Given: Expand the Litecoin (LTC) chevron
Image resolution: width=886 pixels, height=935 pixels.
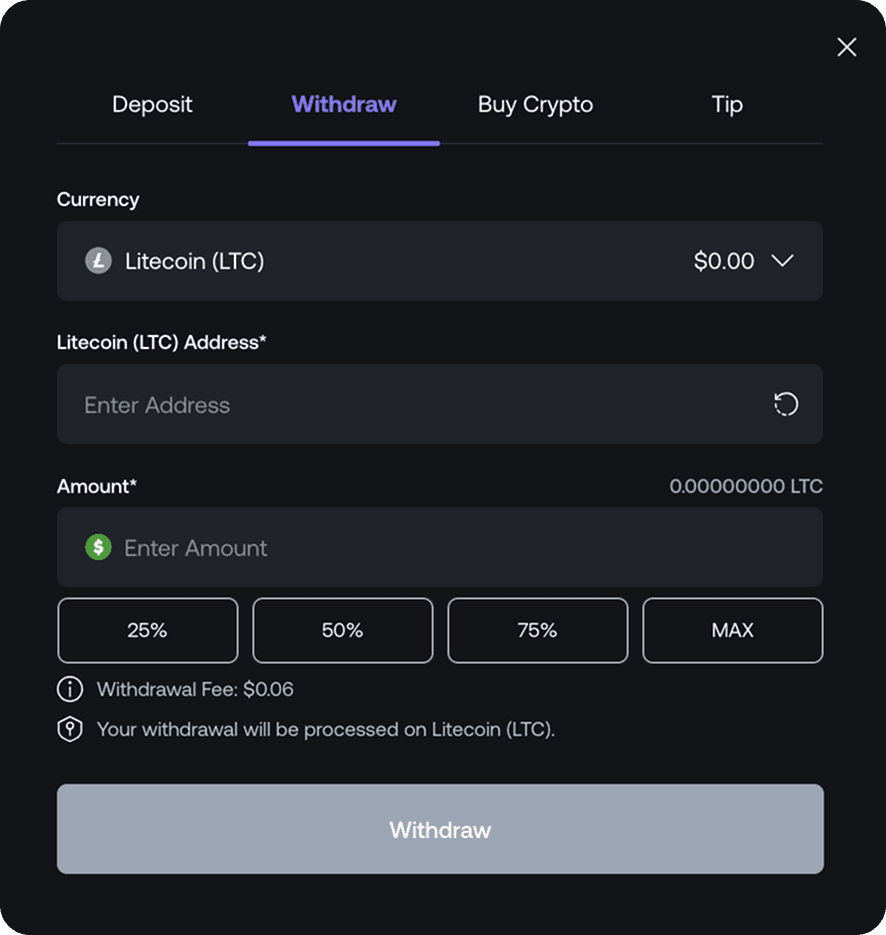Looking at the screenshot, I should [x=783, y=261].
